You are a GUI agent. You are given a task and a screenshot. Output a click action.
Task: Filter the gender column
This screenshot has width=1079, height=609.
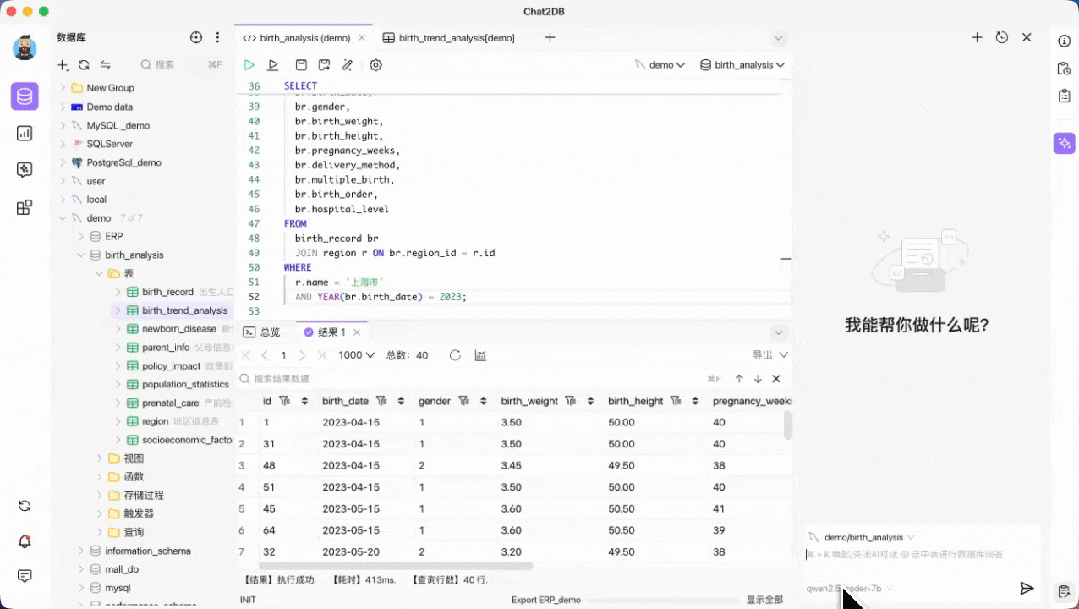pyautogui.click(x=464, y=400)
